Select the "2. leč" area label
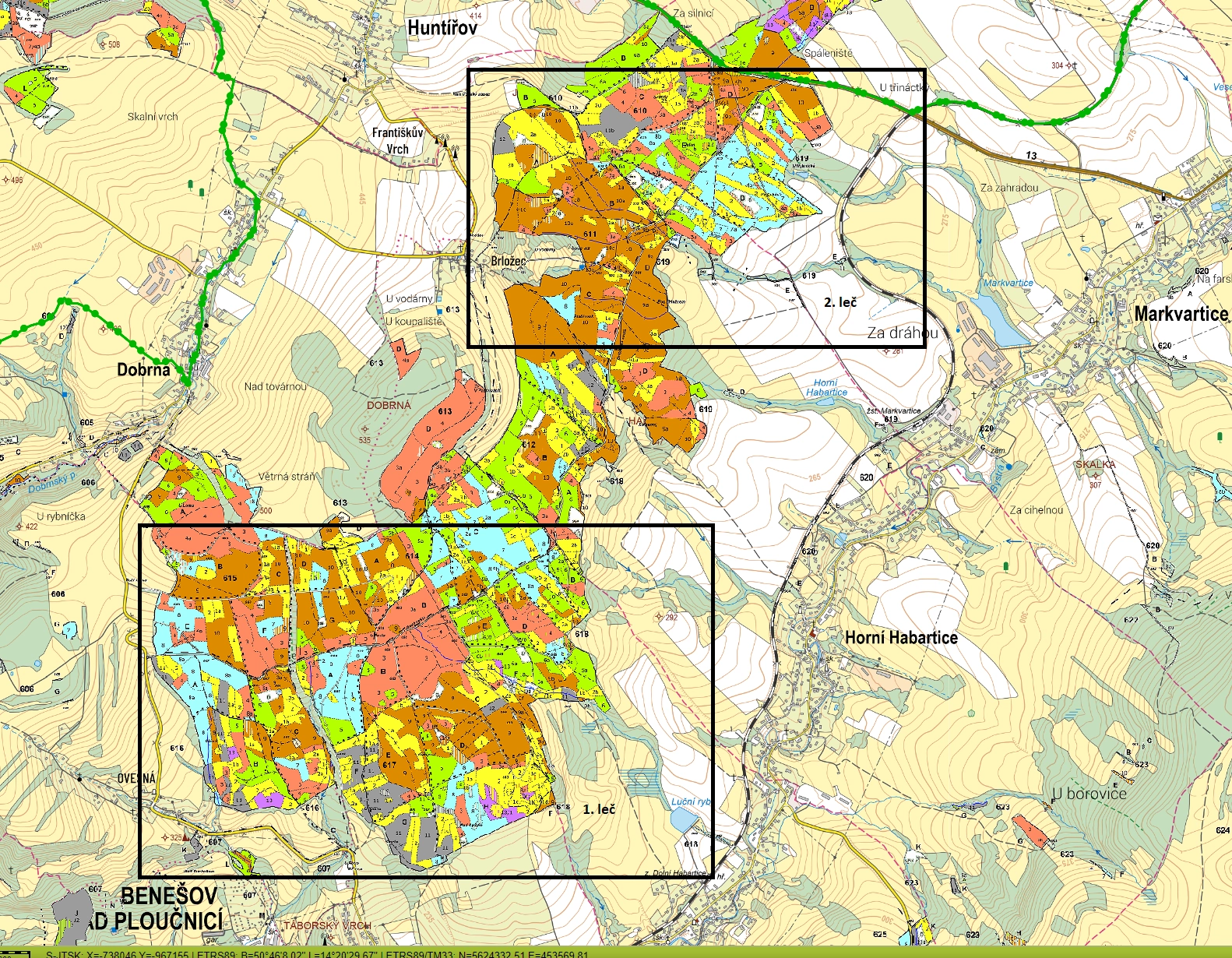 (x=840, y=302)
